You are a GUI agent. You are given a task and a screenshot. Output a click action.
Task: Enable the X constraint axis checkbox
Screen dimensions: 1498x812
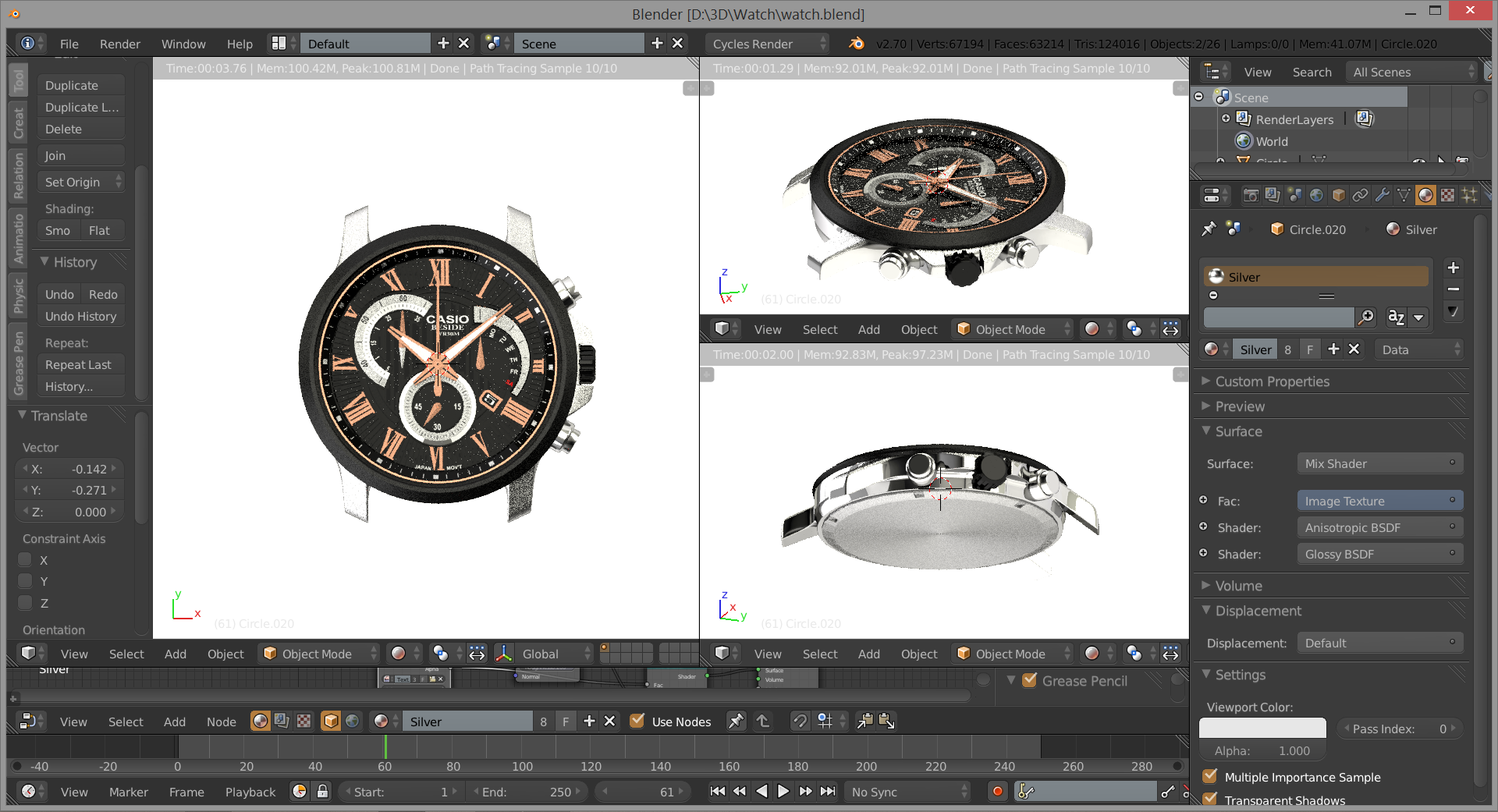(26, 560)
